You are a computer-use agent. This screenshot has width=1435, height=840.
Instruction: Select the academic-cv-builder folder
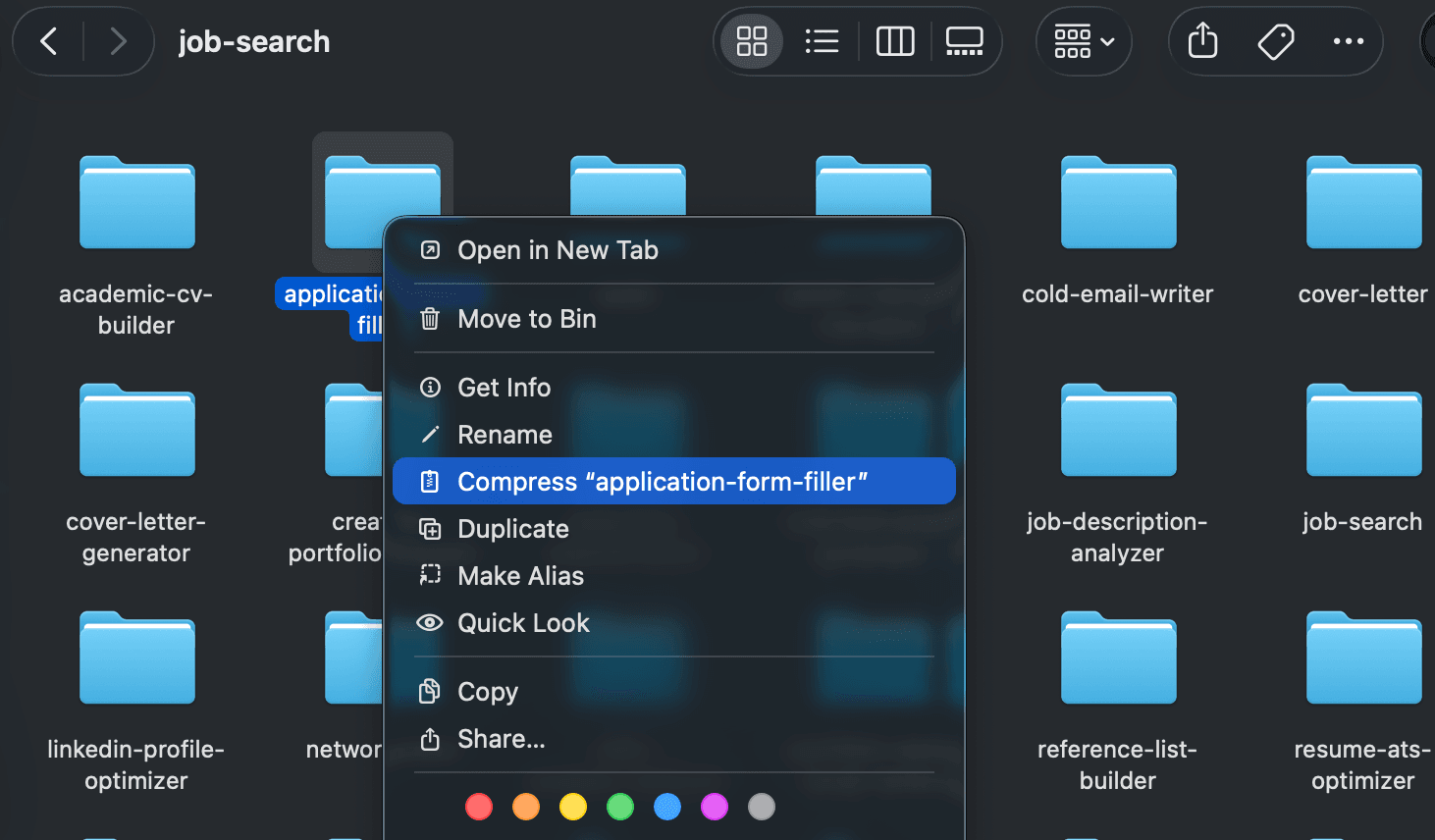[x=137, y=203]
